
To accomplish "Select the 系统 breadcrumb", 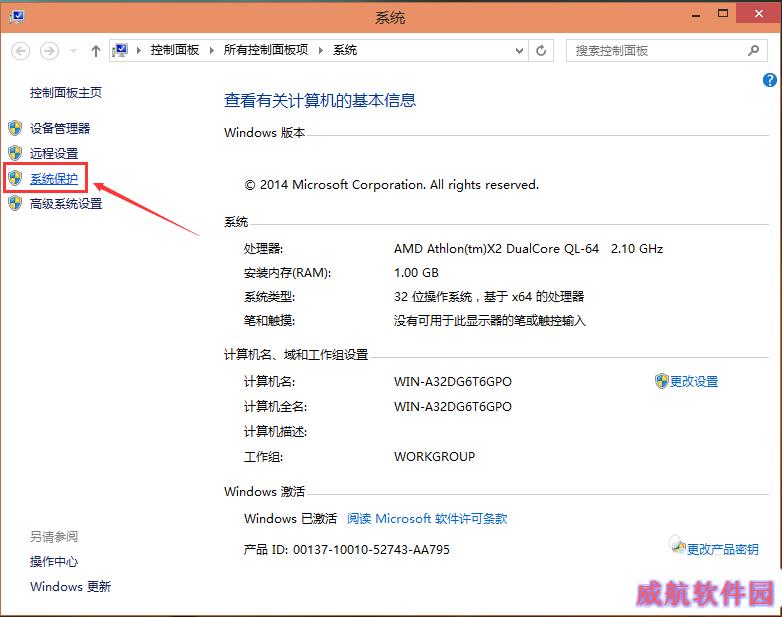I will pyautogui.click(x=345, y=50).
